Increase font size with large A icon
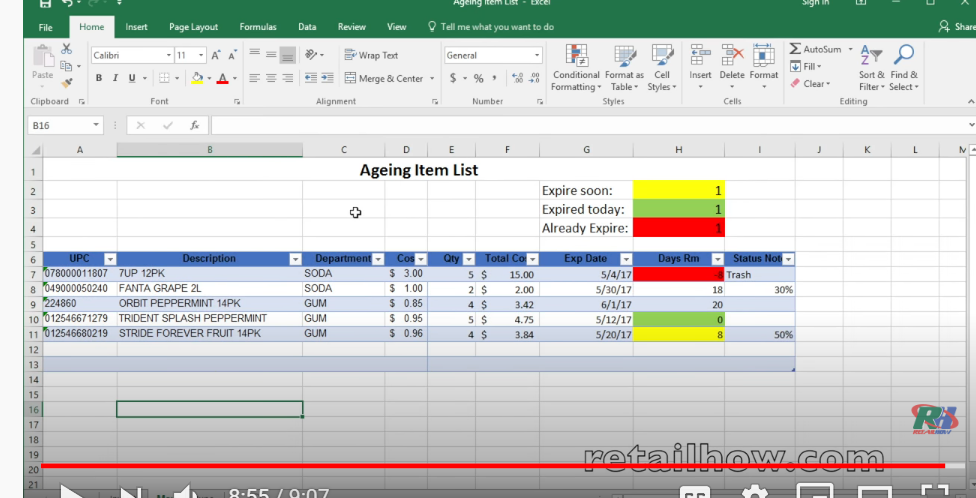This screenshot has height=498, width=976. (215, 55)
